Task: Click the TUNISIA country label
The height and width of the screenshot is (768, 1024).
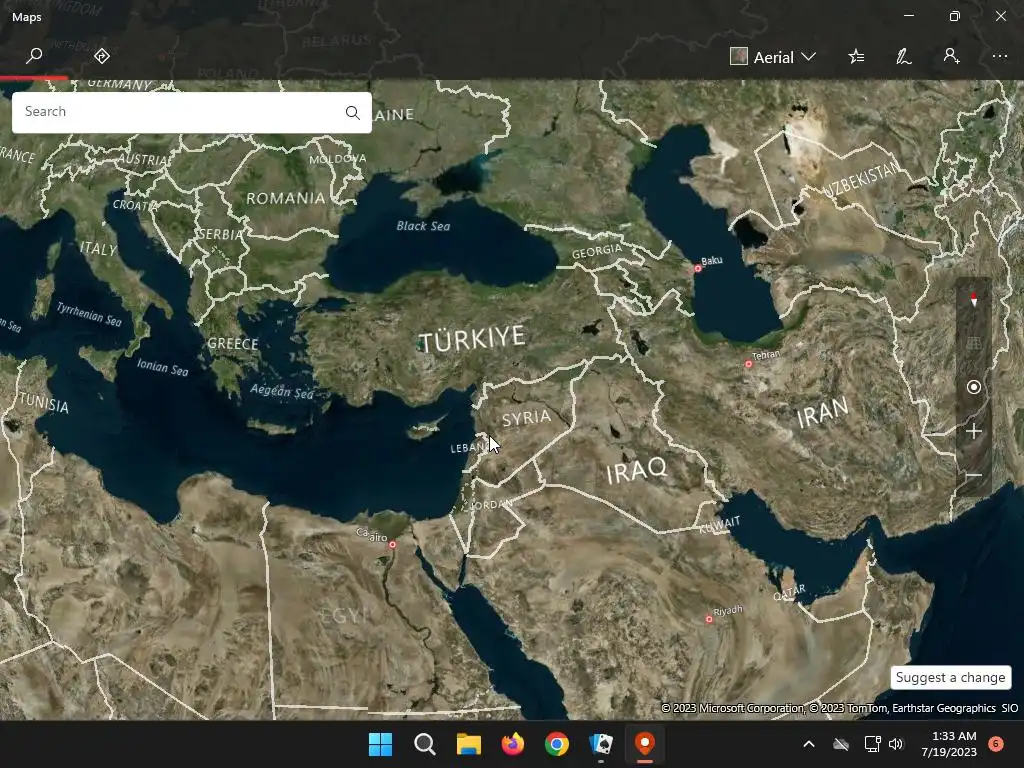Action: pos(43,403)
